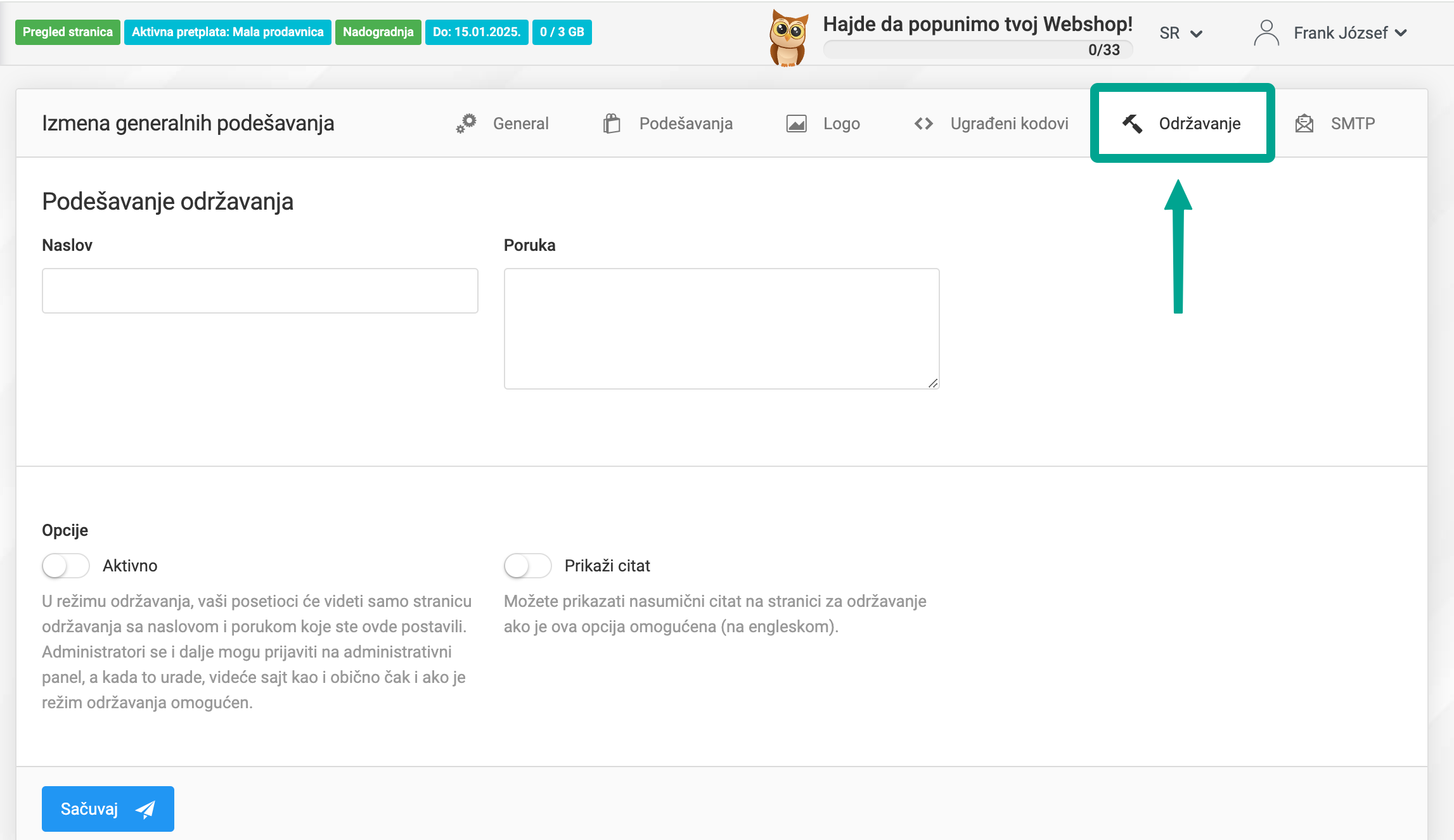This screenshot has height=840, width=1454.
Task: Click the image icon beside Logo
Action: click(x=796, y=124)
